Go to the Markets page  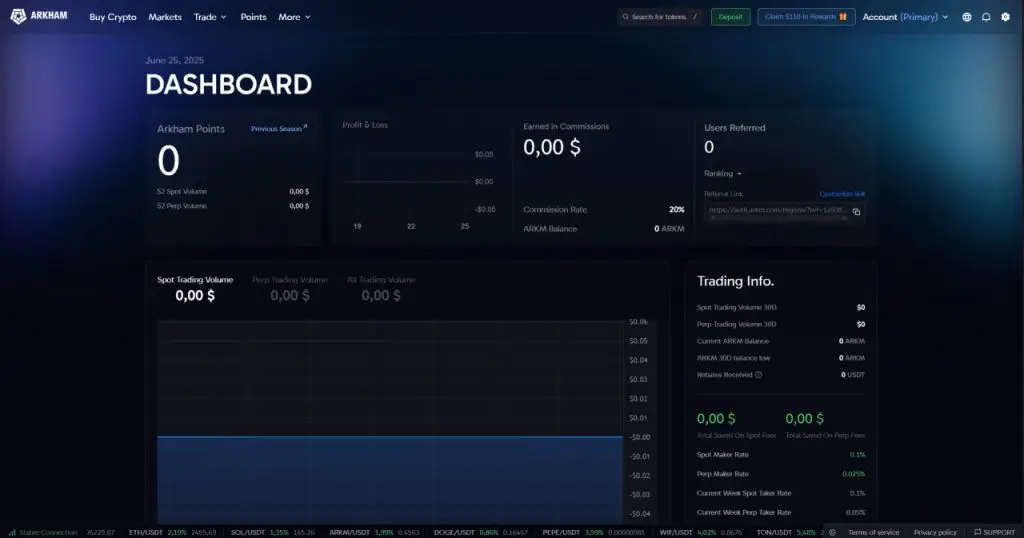click(x=165, y=17)
